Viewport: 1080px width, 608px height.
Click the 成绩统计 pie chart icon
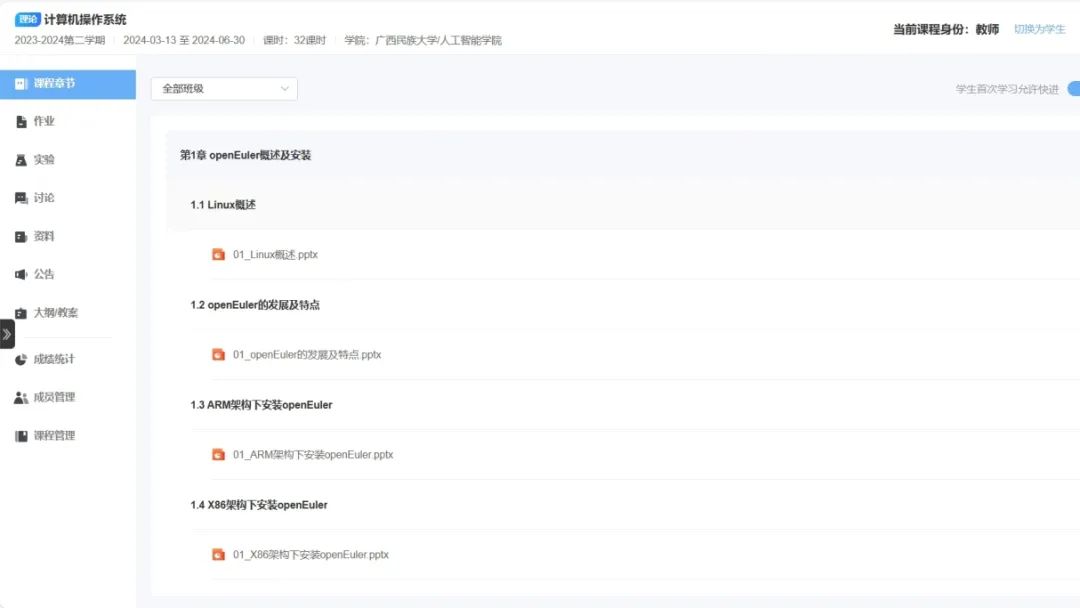pos(21,359)
